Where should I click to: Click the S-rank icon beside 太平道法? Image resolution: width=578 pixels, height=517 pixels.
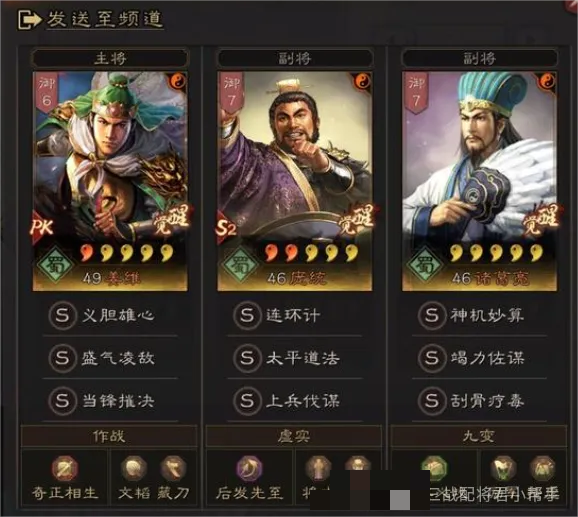click(x=247, y=358)
